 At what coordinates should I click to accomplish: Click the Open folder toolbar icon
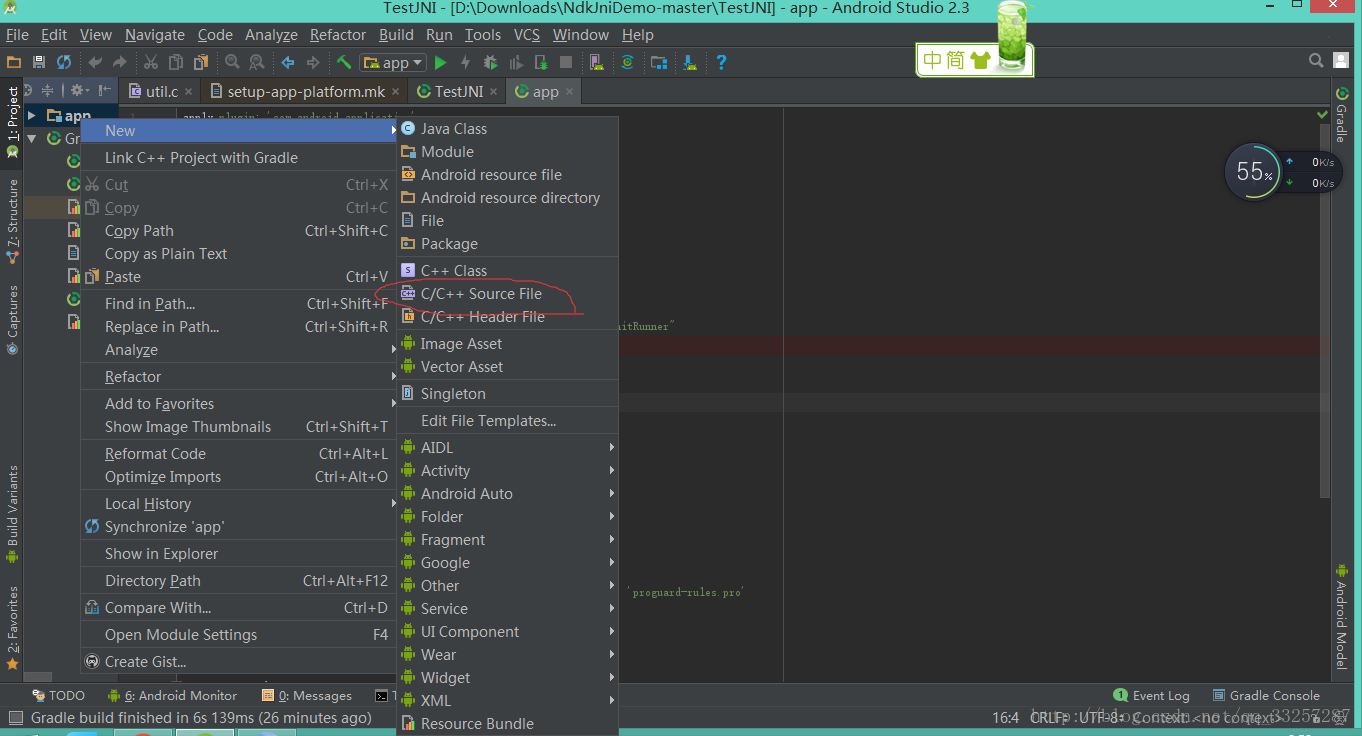[14, 62]
